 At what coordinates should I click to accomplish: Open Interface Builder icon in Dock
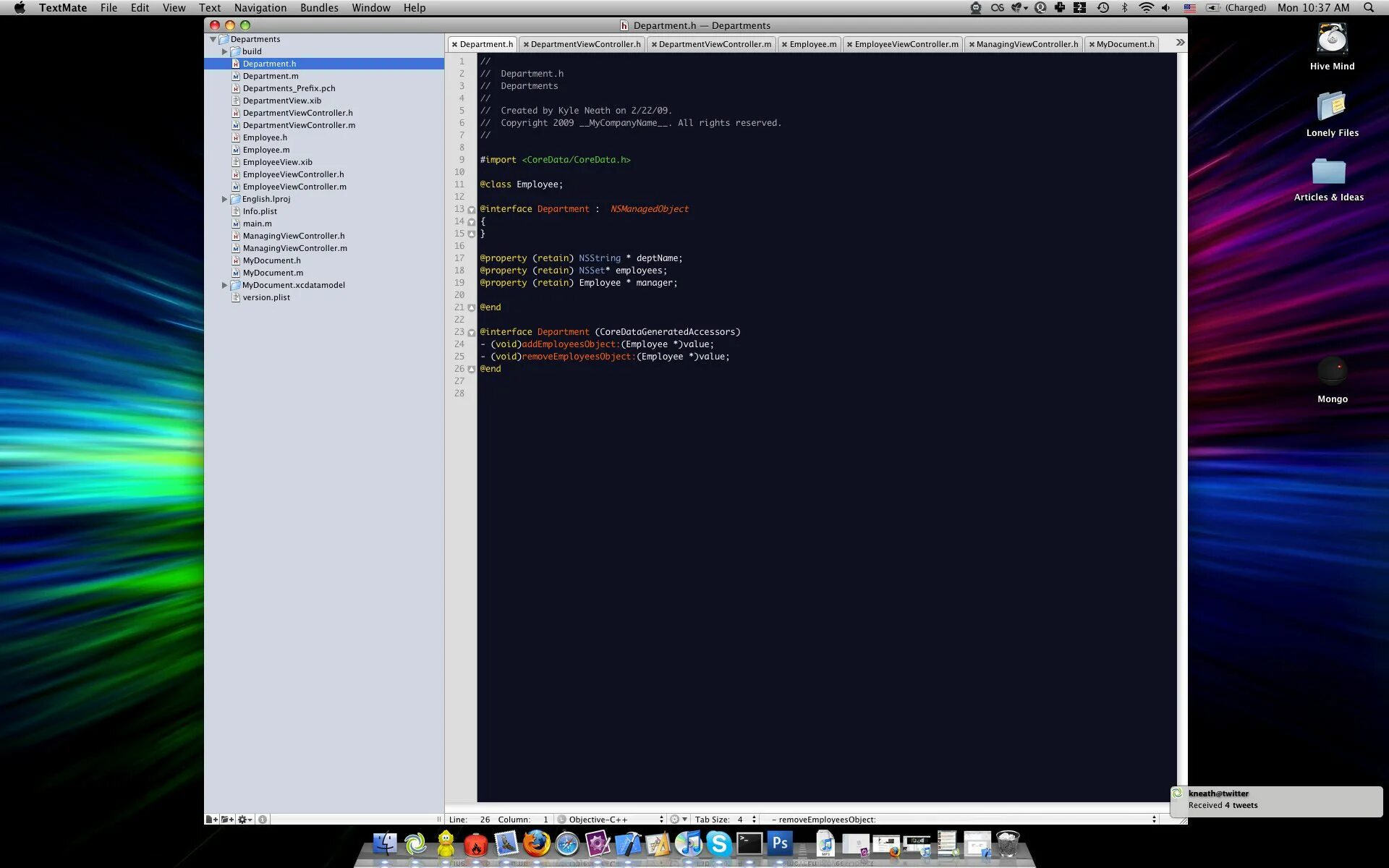point(658,843)
